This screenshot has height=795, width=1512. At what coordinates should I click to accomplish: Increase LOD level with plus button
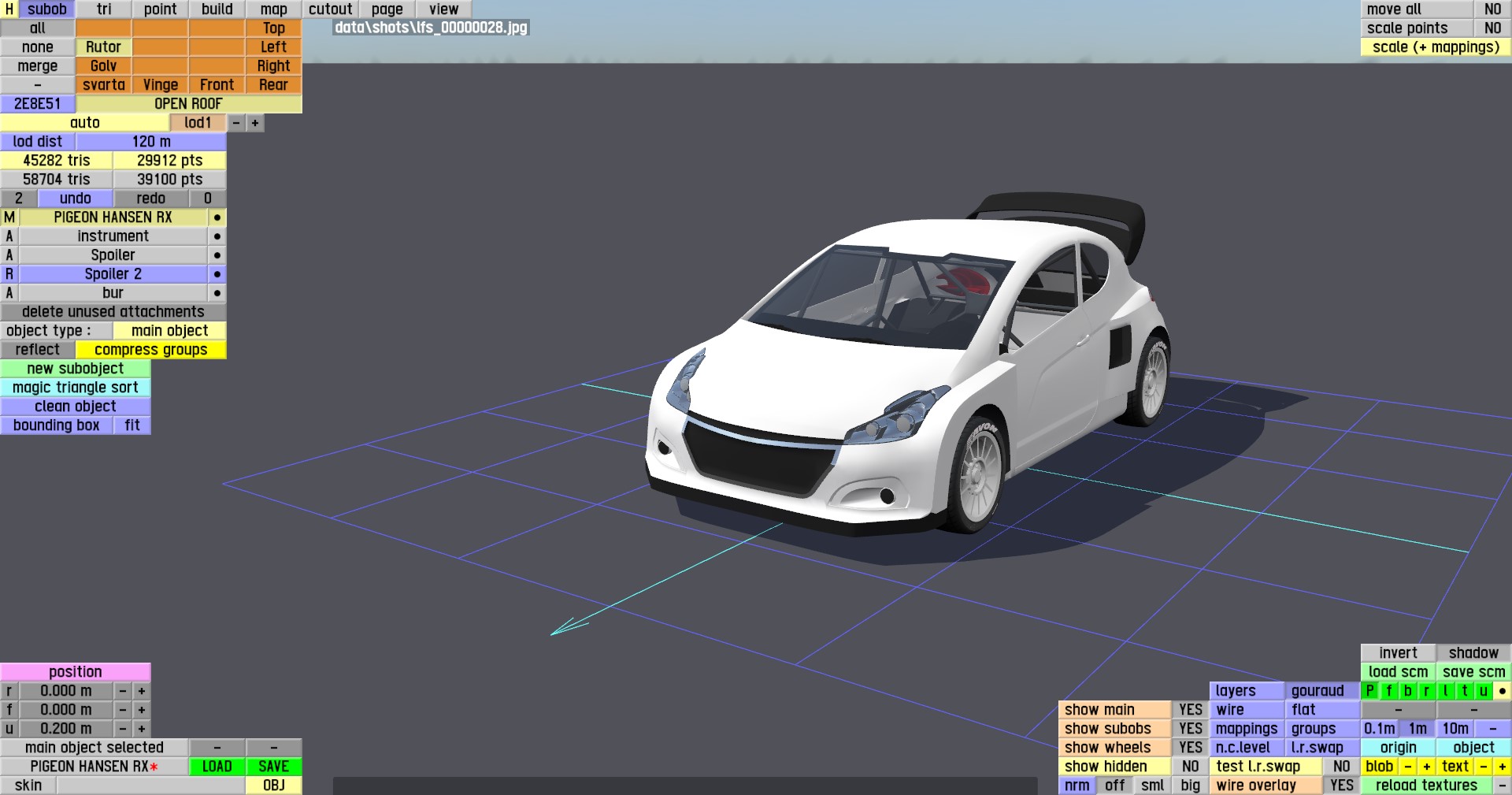click(x=255, y=123)
